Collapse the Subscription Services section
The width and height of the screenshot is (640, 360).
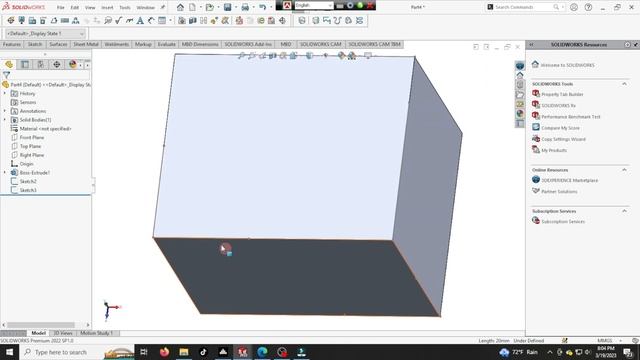[x=624, y=211]
